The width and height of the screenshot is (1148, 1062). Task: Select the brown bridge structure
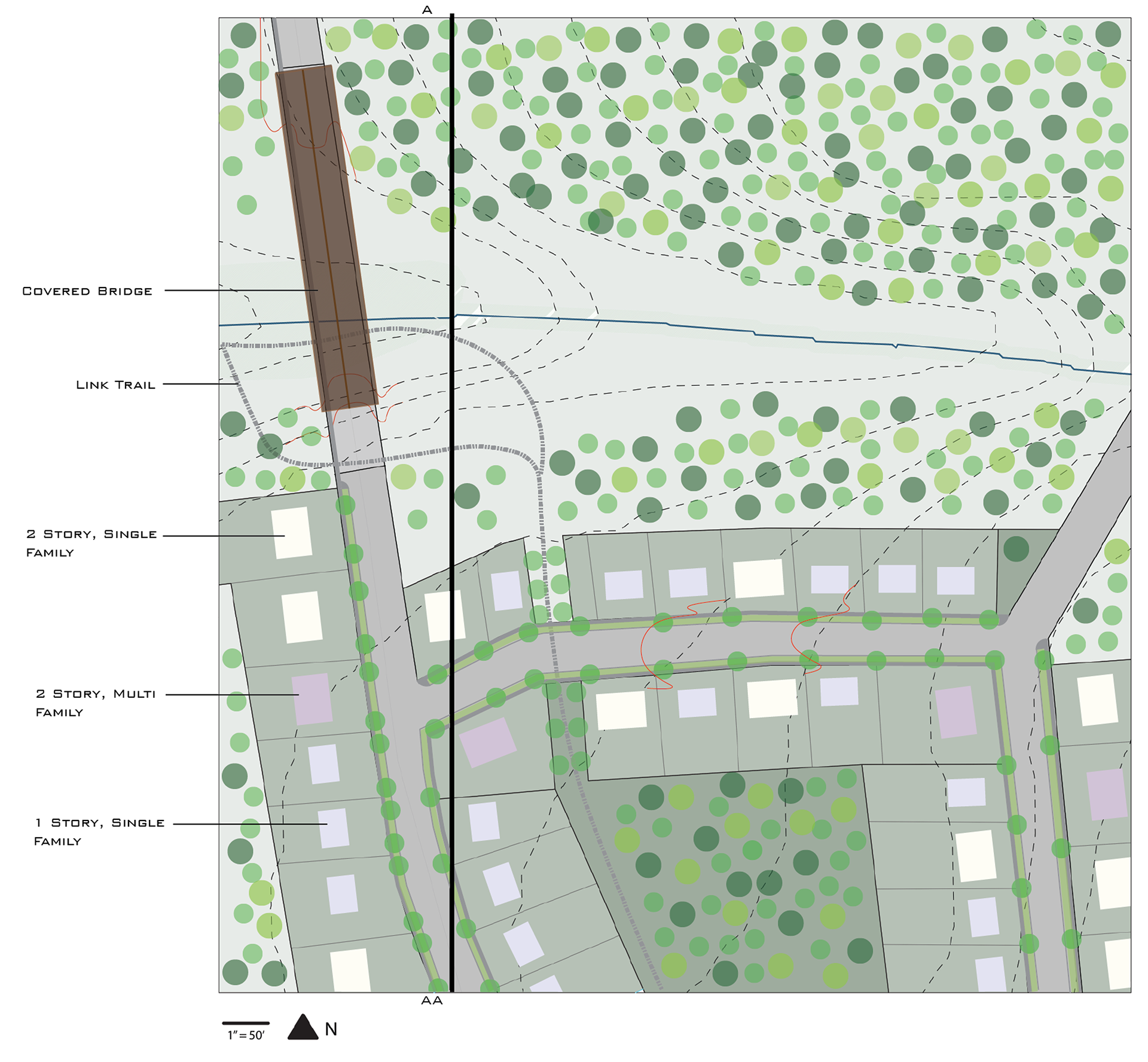(326, 239)
